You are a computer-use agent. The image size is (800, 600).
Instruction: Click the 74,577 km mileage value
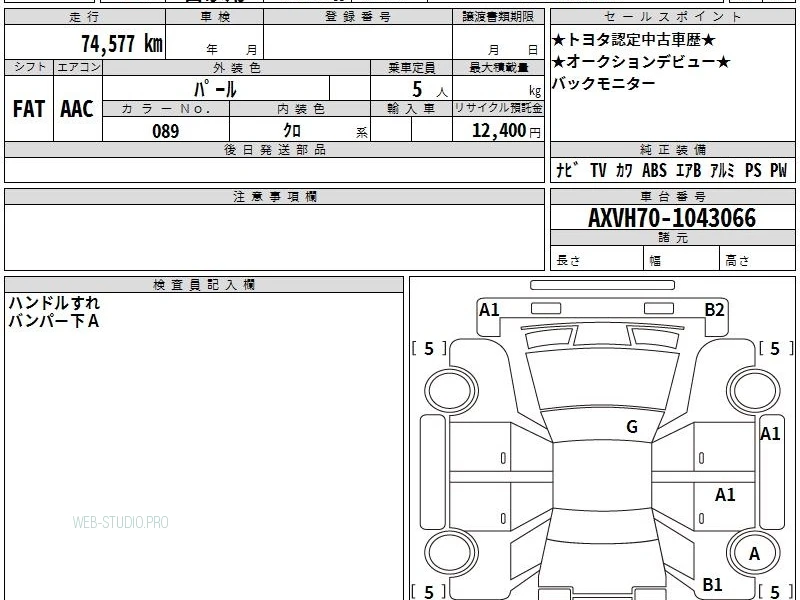121,44
